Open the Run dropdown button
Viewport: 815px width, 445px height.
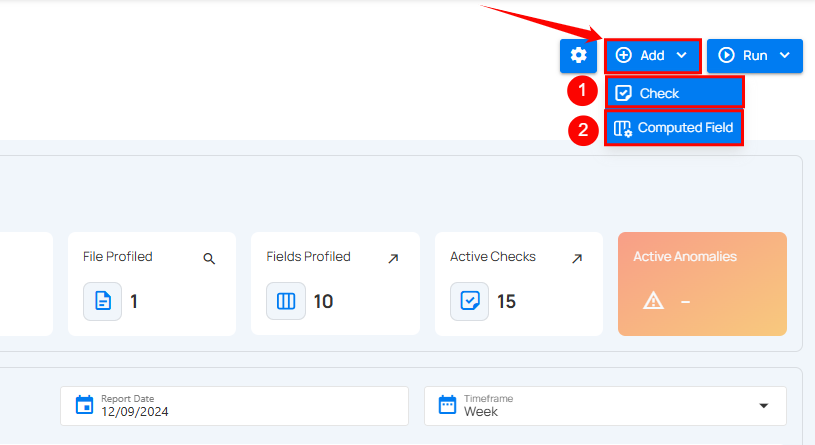click(754, 56)
